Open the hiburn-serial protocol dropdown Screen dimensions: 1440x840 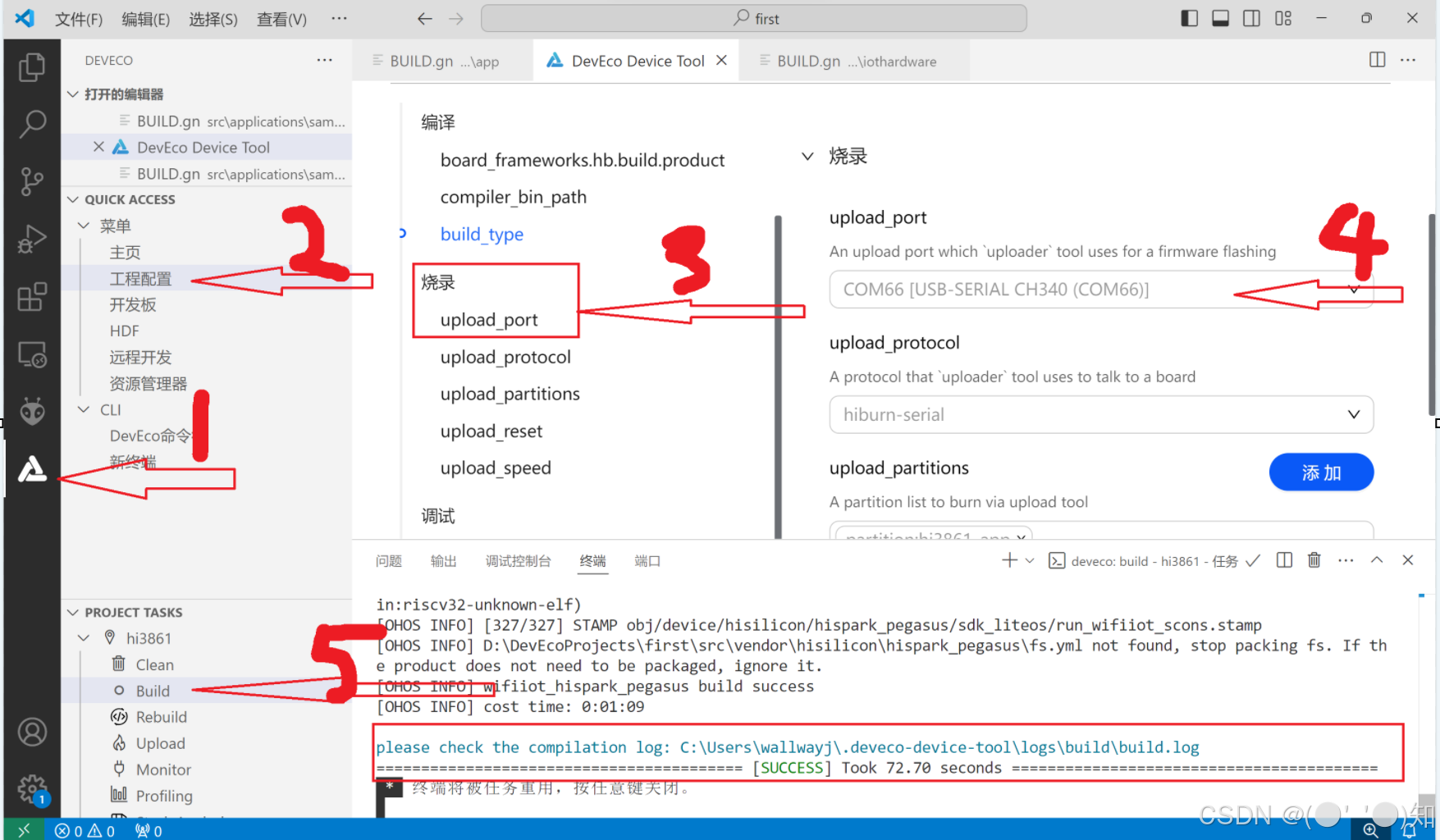tap(1101, 415)
